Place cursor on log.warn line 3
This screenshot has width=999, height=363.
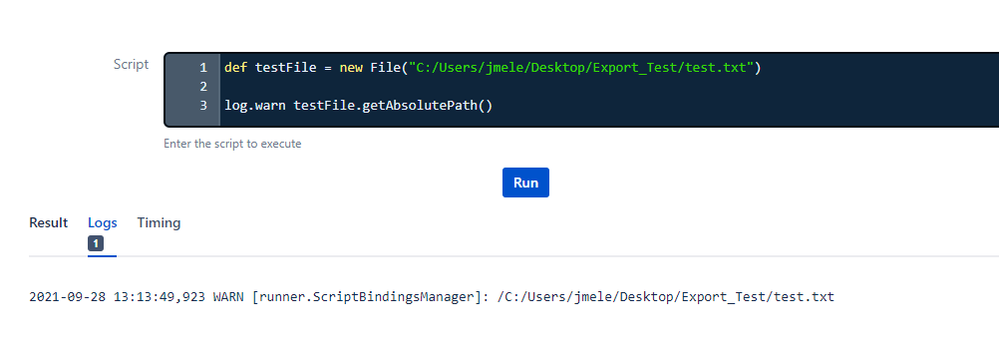[x=358, y=106]
